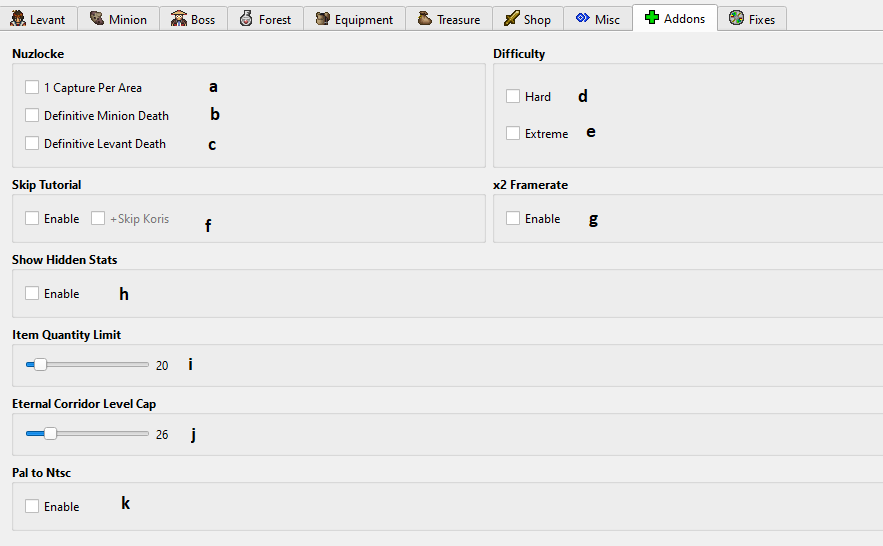Click the Treasure tab bag icon
This screenshot has height=546, width=883.
pyautogui.click(x=425, y=19)
